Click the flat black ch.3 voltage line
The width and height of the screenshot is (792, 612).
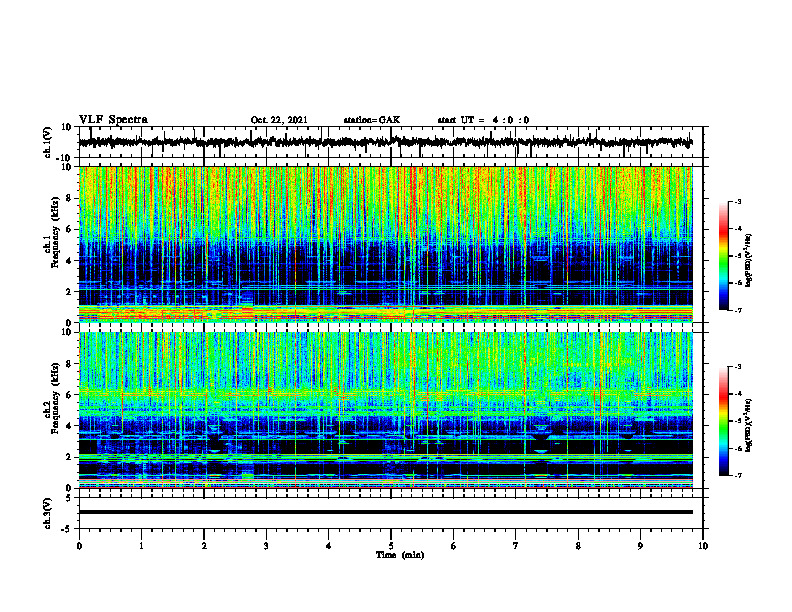pos(385,512)
